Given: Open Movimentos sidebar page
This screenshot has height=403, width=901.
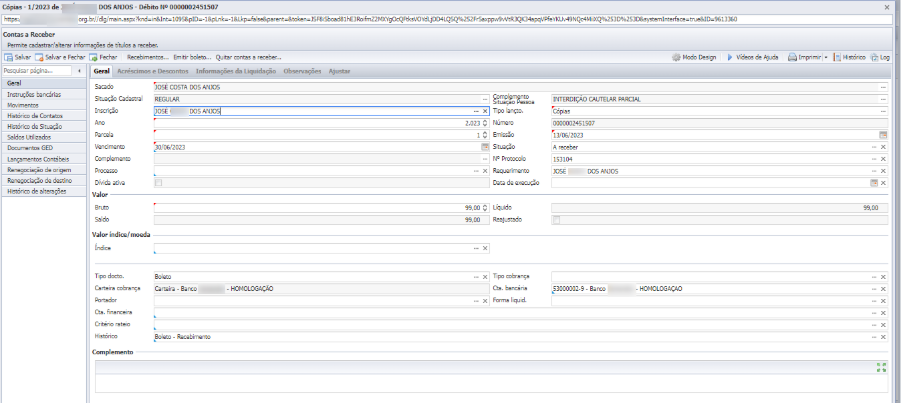Looking at the screenshot, I should click(x=44, y=105).
